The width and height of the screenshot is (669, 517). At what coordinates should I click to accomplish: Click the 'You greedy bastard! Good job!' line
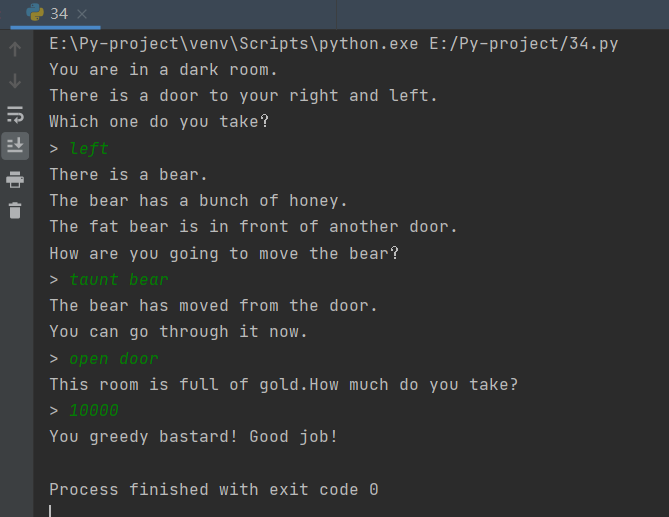pyautogui.click(x=194, y=437)
